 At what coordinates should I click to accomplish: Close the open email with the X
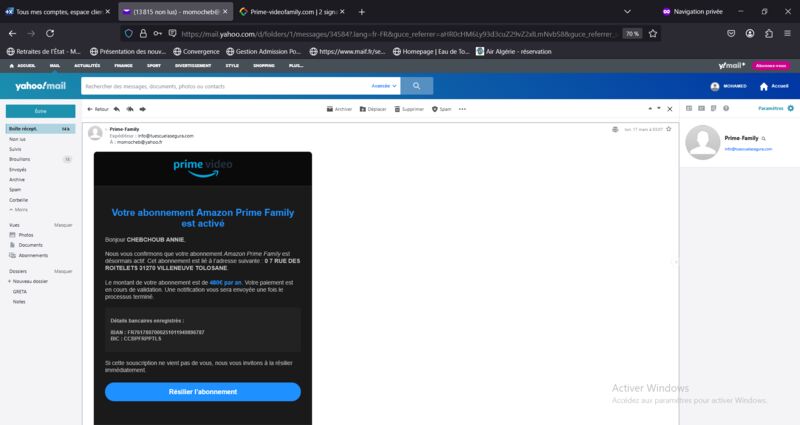click(670, 109)
